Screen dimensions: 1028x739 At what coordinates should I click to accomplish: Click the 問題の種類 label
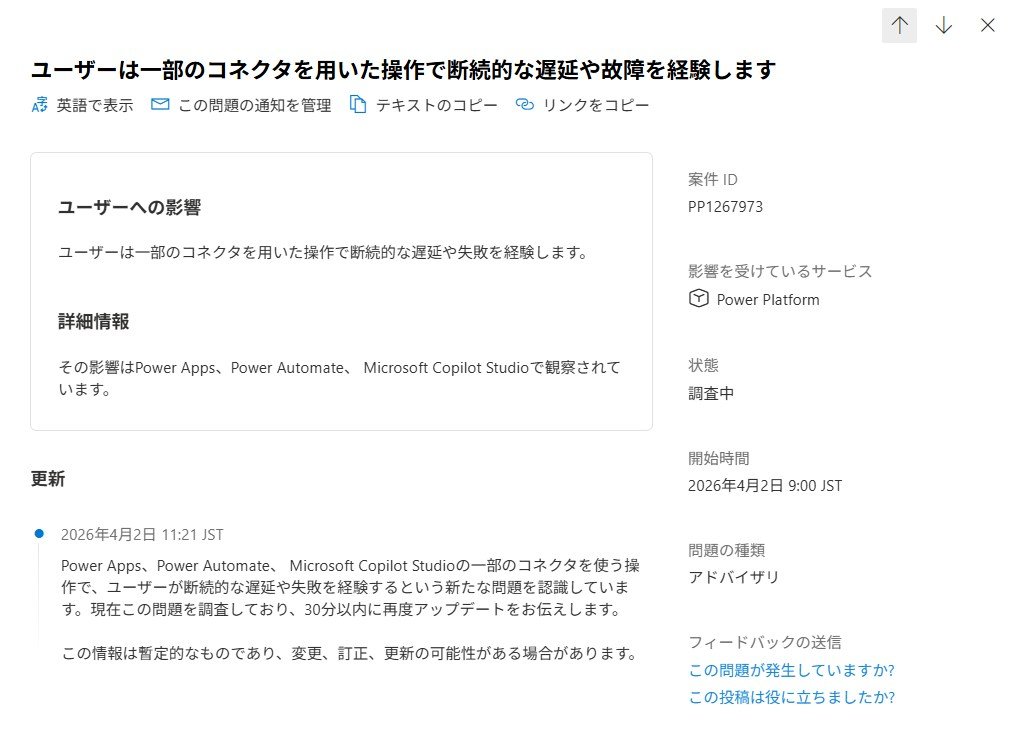[x=726, y=550]
